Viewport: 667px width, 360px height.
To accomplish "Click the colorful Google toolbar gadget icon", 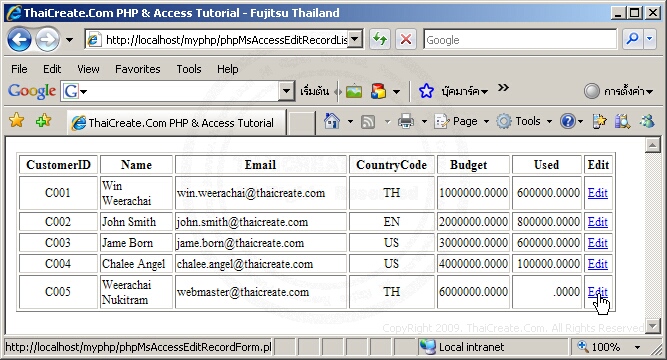I will pos(378,91).
